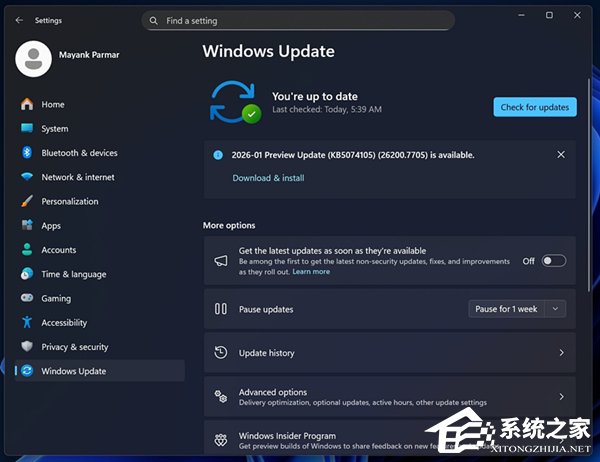This screenshot has height=462, width=600.
Task: Click the Advanced options gears icon
Action: (x=221, y=397)
